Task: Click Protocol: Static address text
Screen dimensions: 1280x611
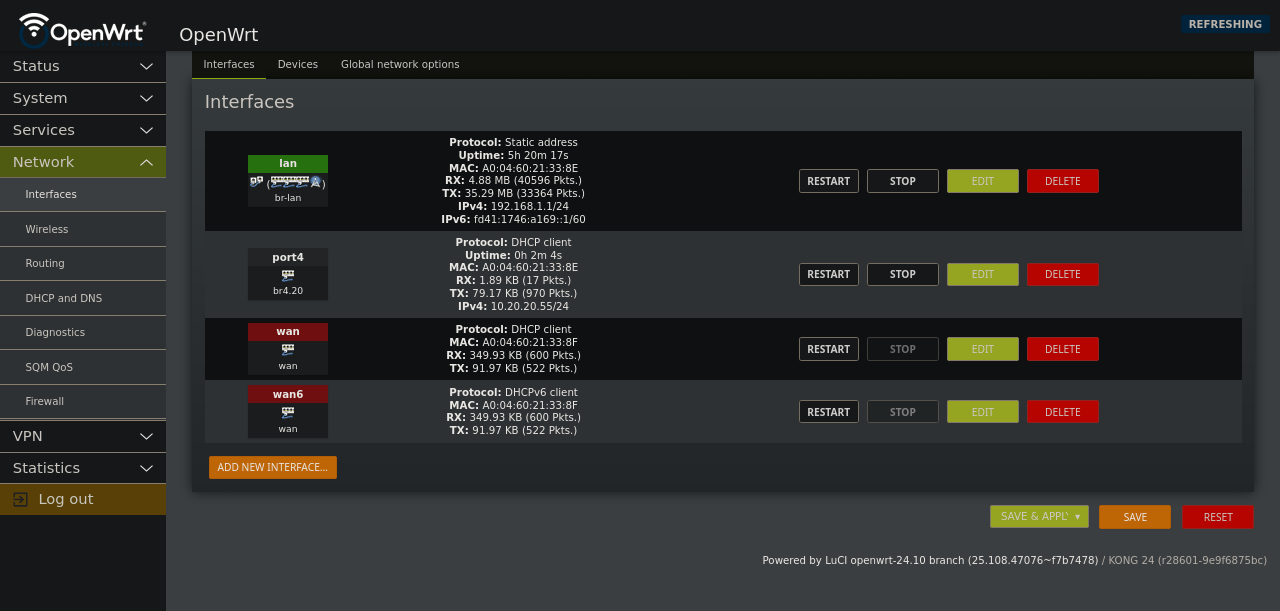Action: point(514,142)
